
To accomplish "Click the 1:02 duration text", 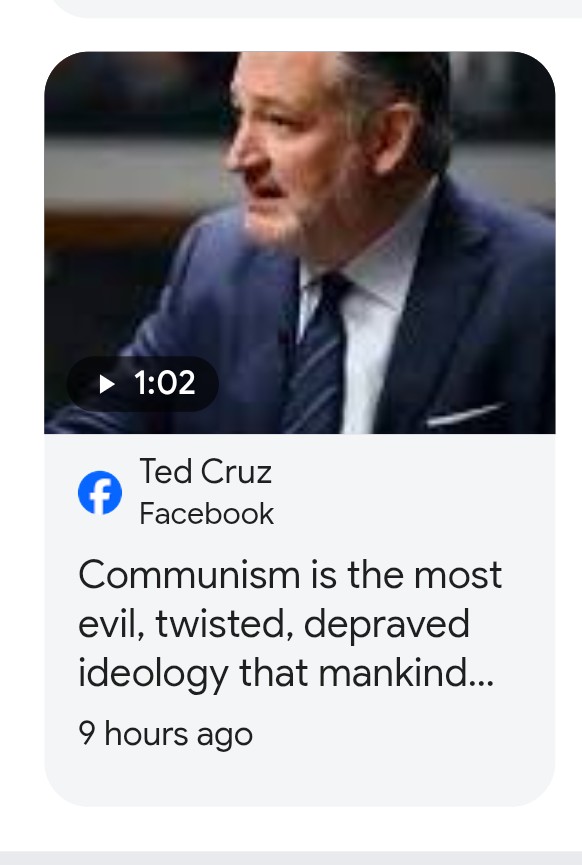I will pos(164,383).
